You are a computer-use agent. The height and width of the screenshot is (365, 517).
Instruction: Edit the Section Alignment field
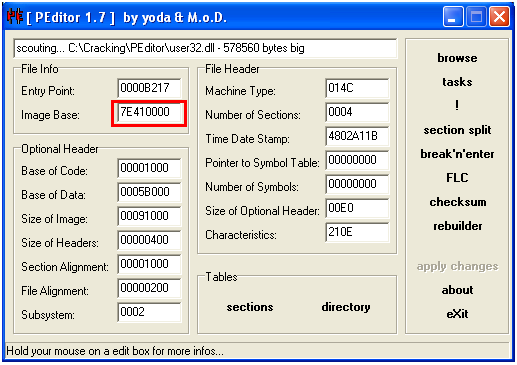149,264
